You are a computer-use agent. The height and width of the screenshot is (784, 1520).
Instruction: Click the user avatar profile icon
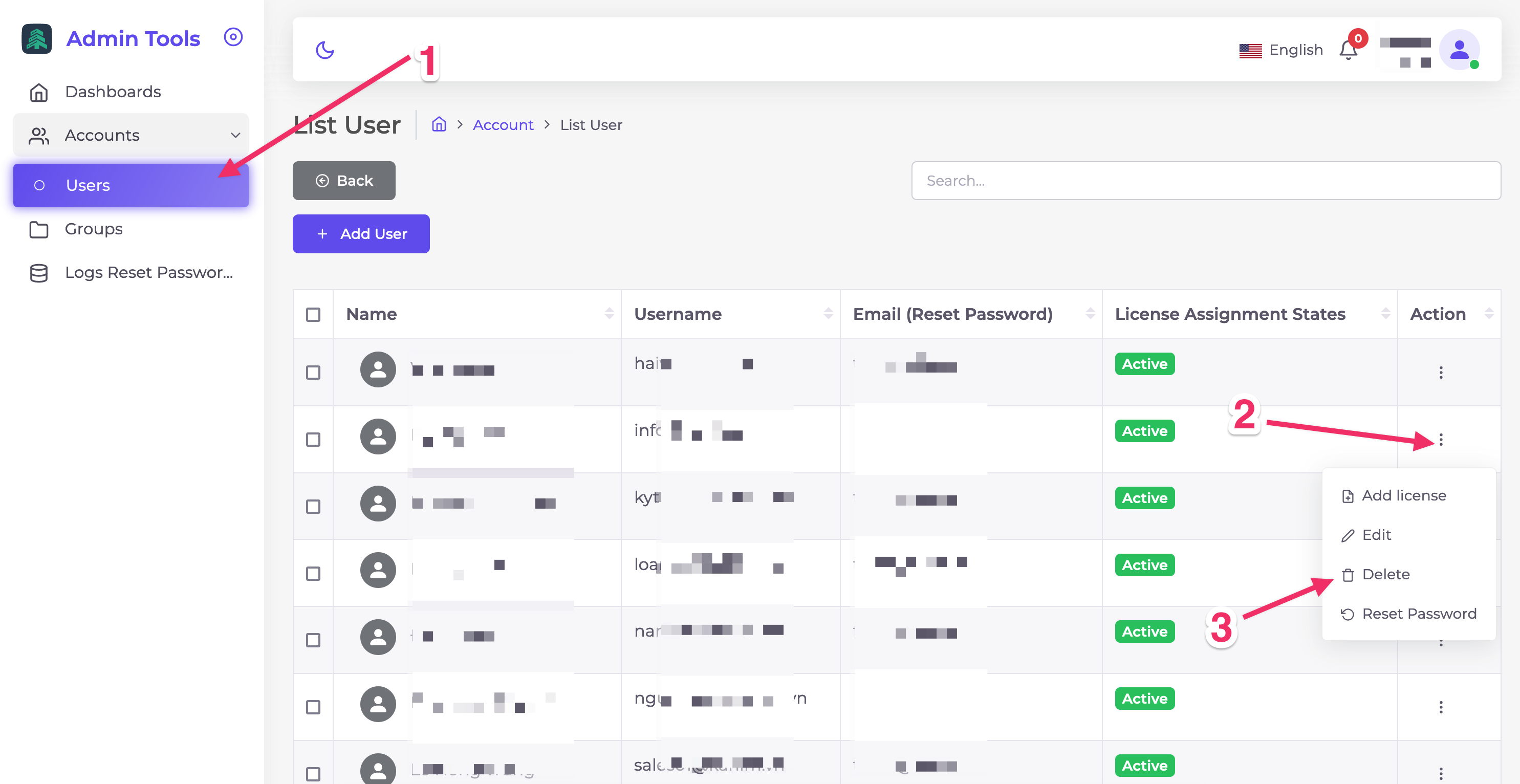coord(1459,50)
